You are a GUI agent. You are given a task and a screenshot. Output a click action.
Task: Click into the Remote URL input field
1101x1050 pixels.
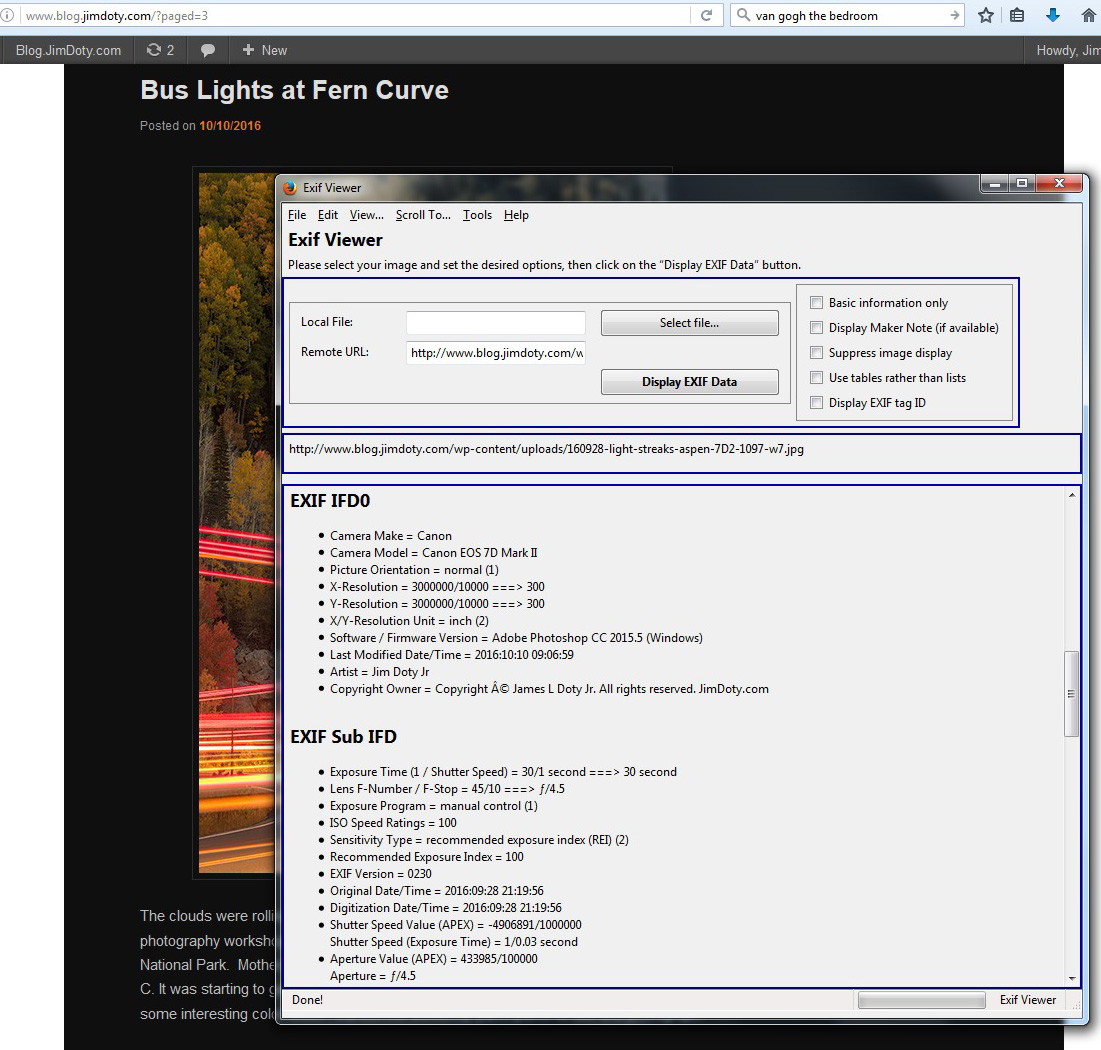(496, 353)
